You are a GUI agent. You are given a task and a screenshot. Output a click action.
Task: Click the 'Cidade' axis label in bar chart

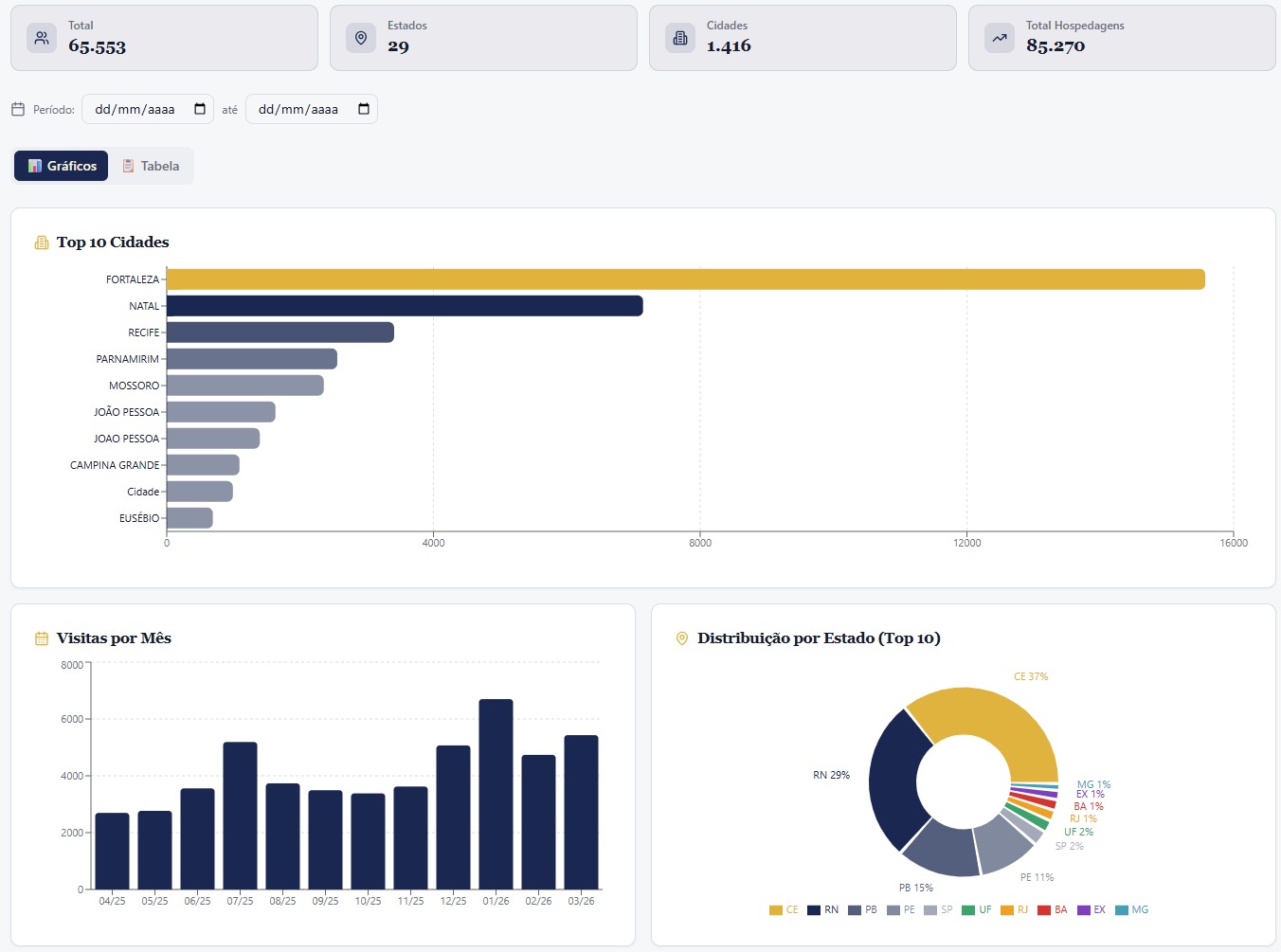tap(143, 492)
